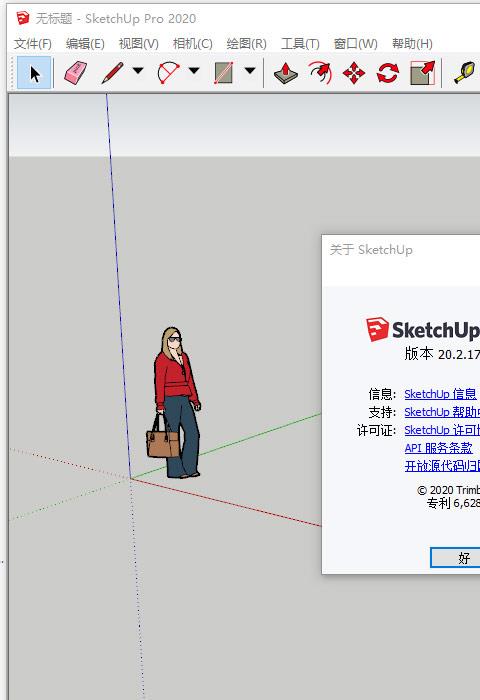Viewport: 480px width, 700px height.
Task: Click the SketchUp logo in About dialog
Action: click(x=422, y=330)
